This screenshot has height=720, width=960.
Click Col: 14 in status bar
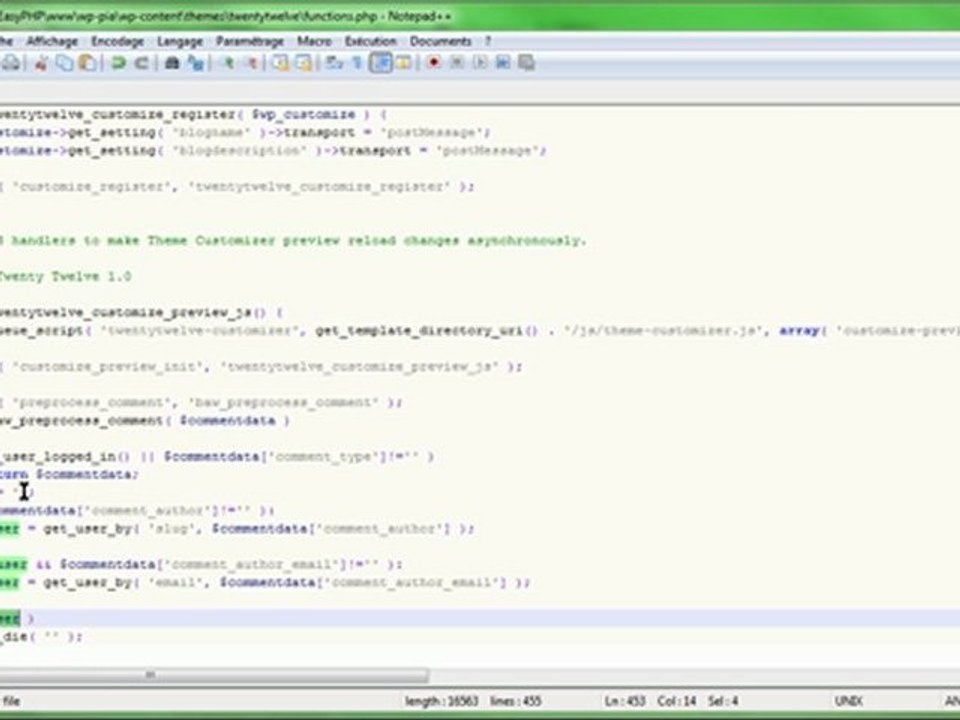click(677, 701)
